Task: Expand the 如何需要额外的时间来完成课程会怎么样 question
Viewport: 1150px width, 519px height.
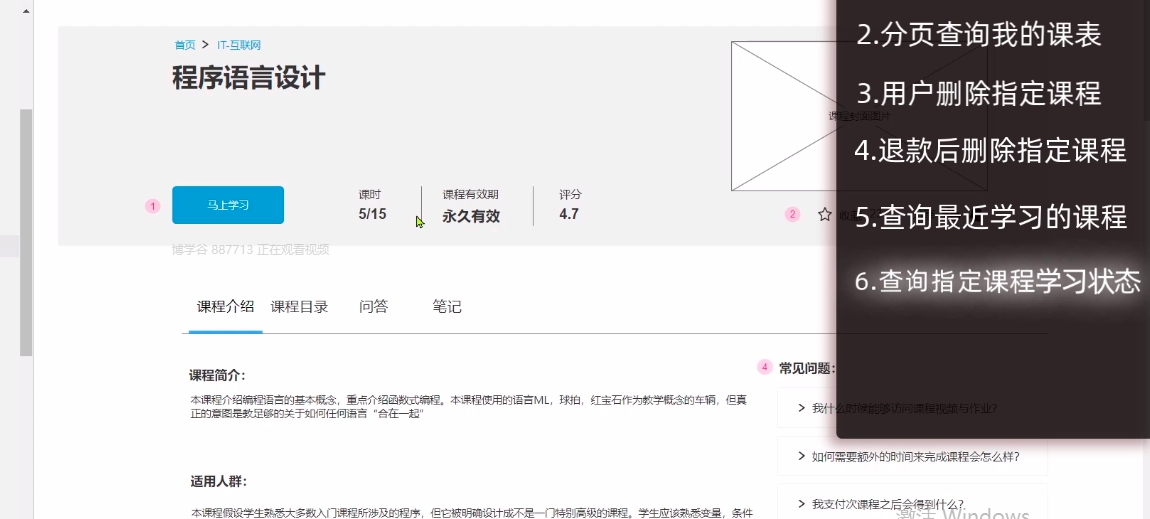Action: [912, 456]
